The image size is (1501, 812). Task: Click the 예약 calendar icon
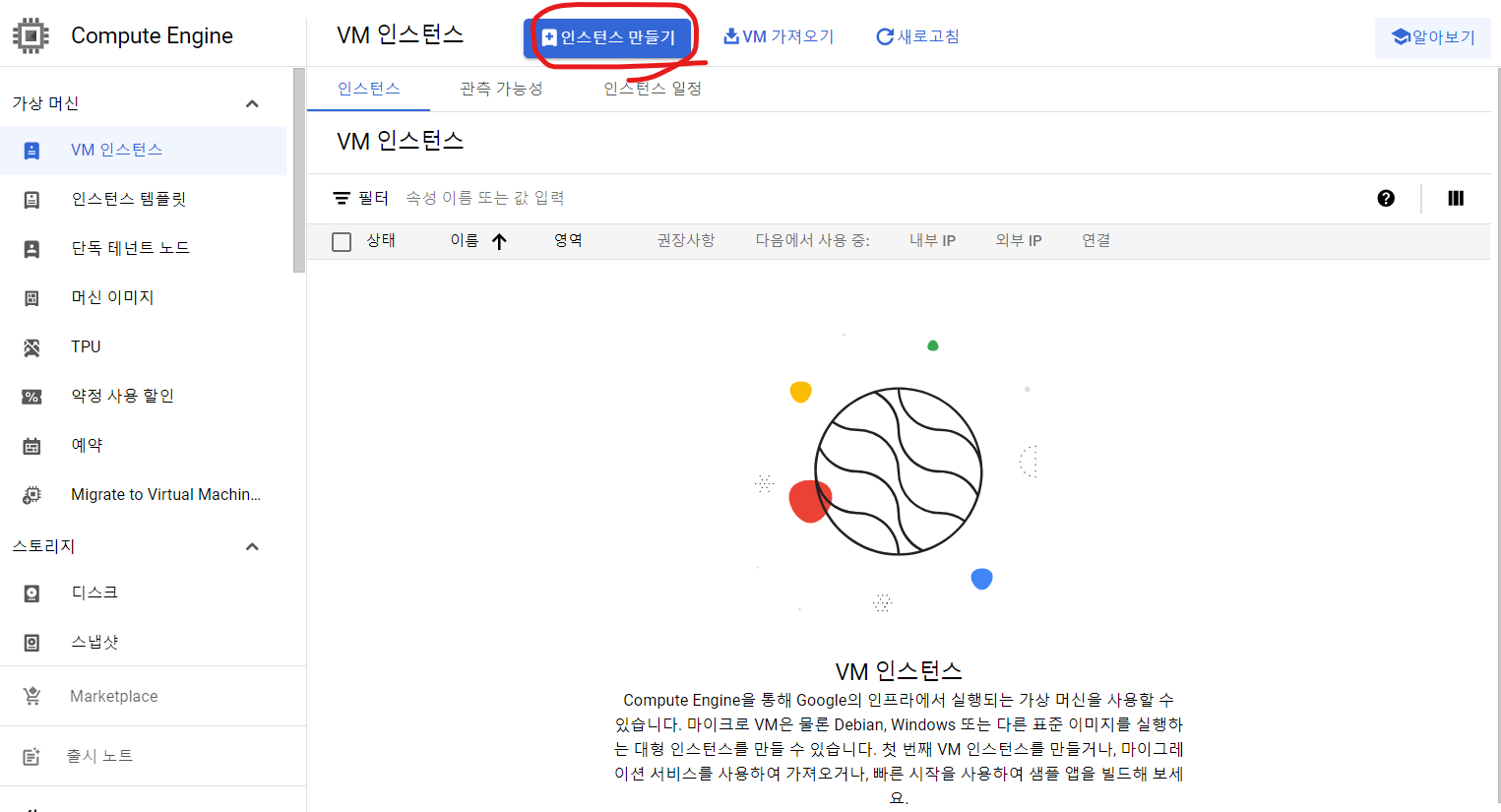point(31,446)
